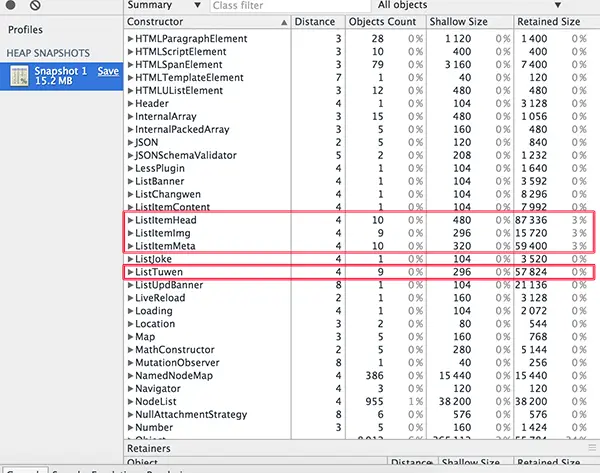600x473 pixels.
Task: Expand the NullAttachmentStrategy row
Action: click(x=130, y=415)
